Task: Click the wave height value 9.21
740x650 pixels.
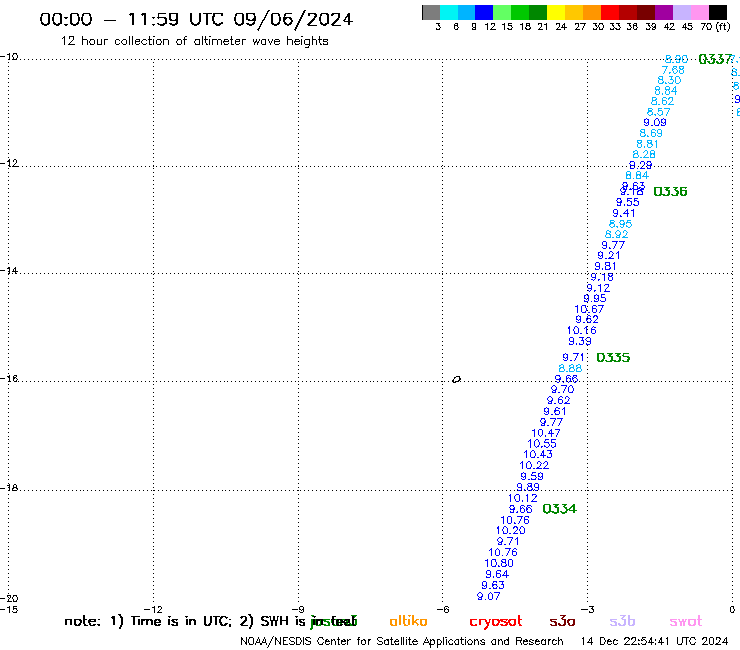Action: coord(609,255)
